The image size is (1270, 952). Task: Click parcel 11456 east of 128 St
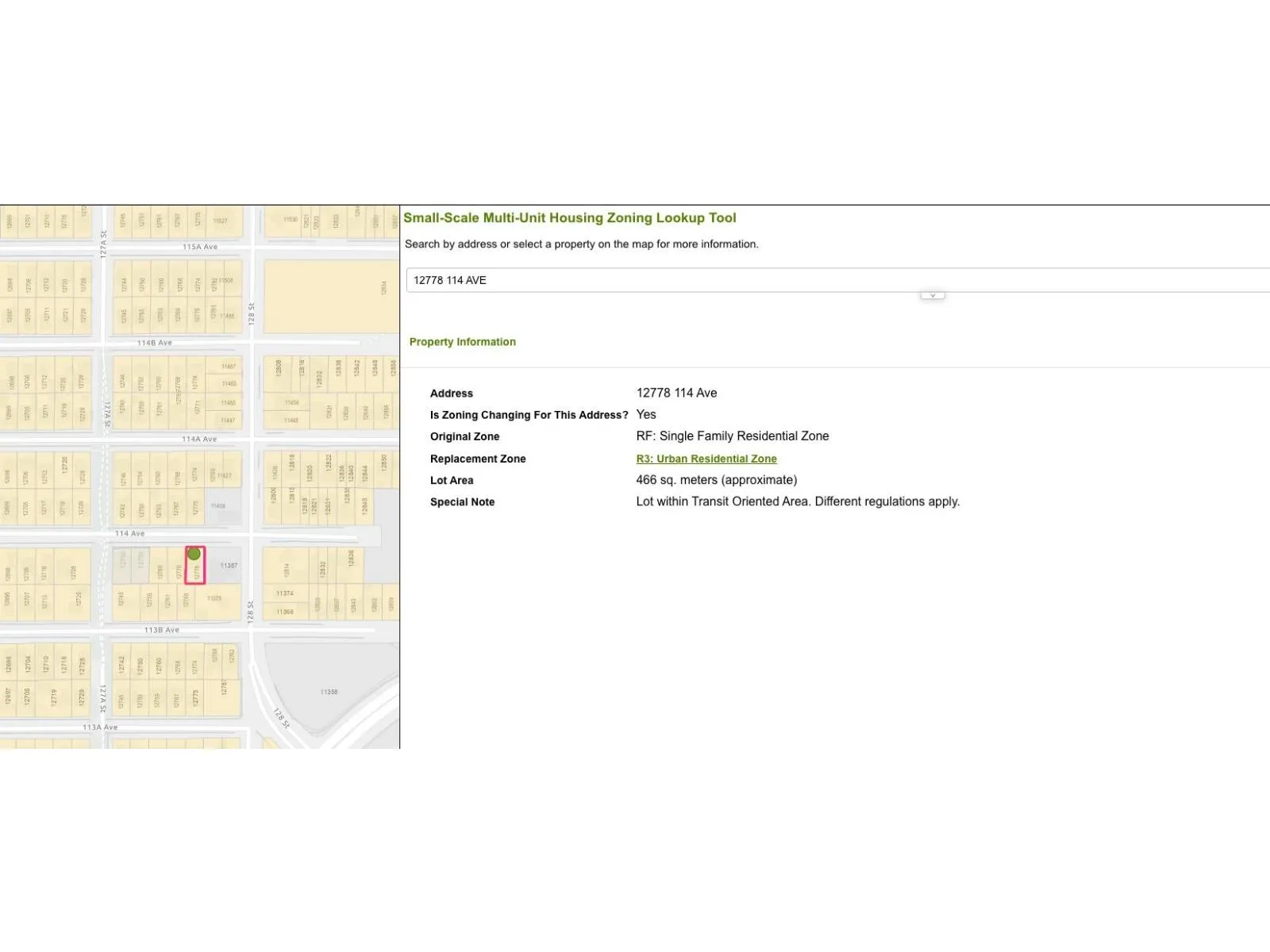pyautogui.click(x=291, y=403)
